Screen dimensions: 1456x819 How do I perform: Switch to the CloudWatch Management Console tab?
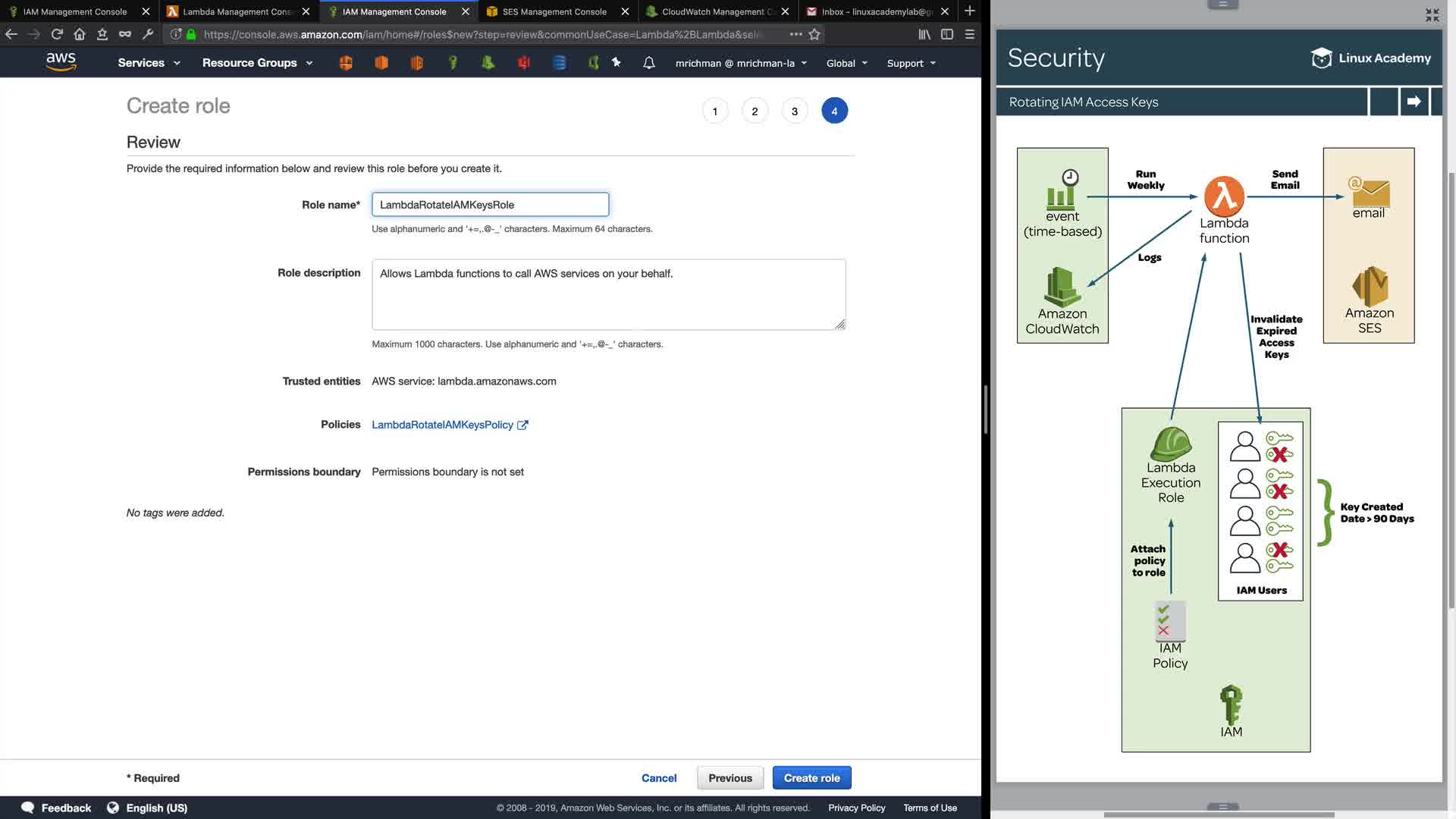tap(713, 11)
